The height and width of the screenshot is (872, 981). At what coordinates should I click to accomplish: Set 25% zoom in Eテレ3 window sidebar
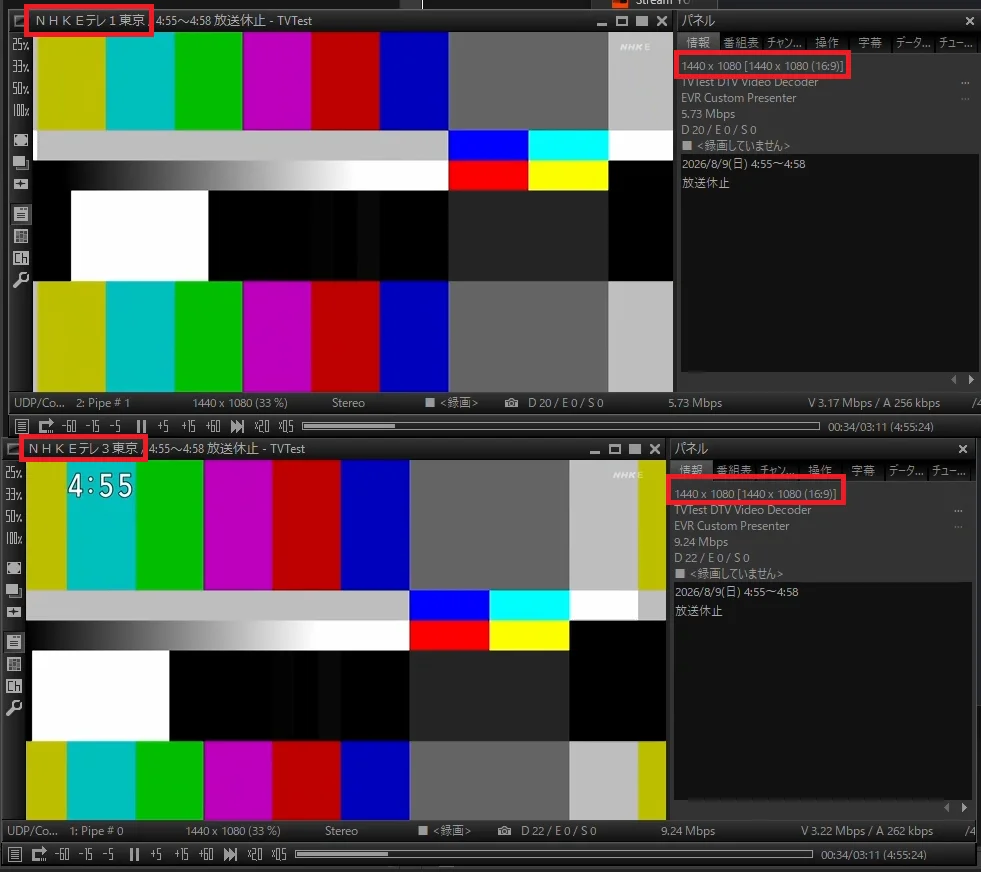tap(14, 472)
